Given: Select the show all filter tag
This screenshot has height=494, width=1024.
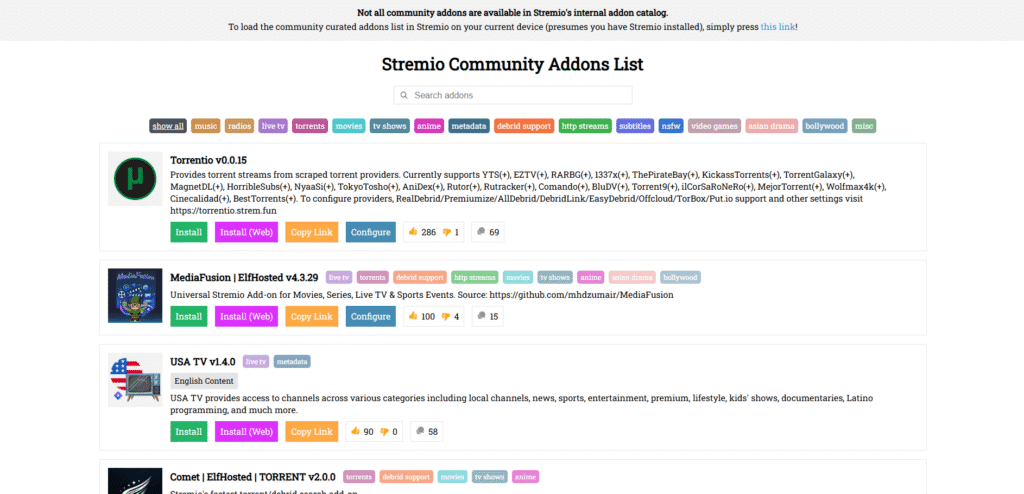Looking at the screenshot, I should pos(168,126).
